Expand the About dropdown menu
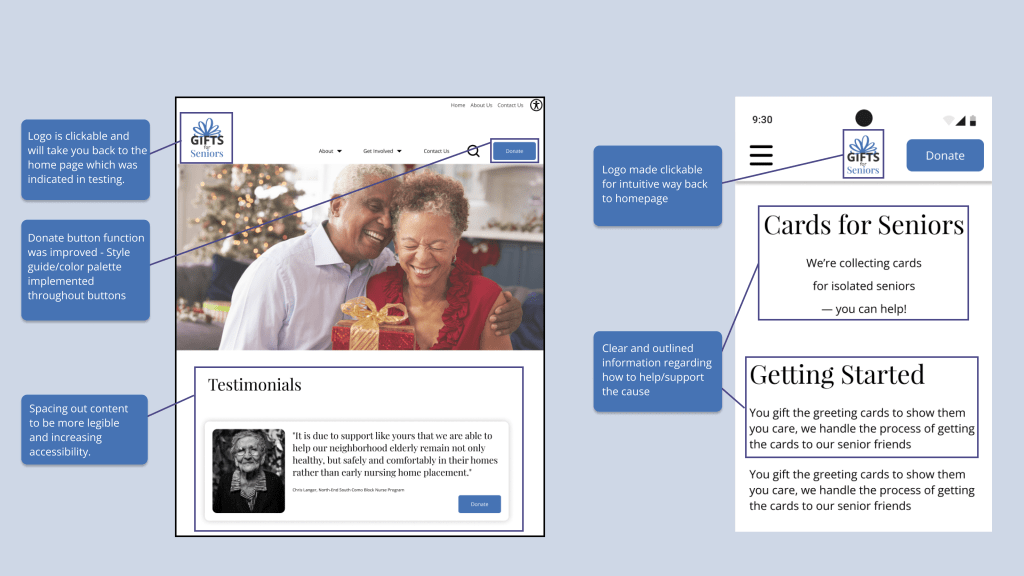 (330, 151)
